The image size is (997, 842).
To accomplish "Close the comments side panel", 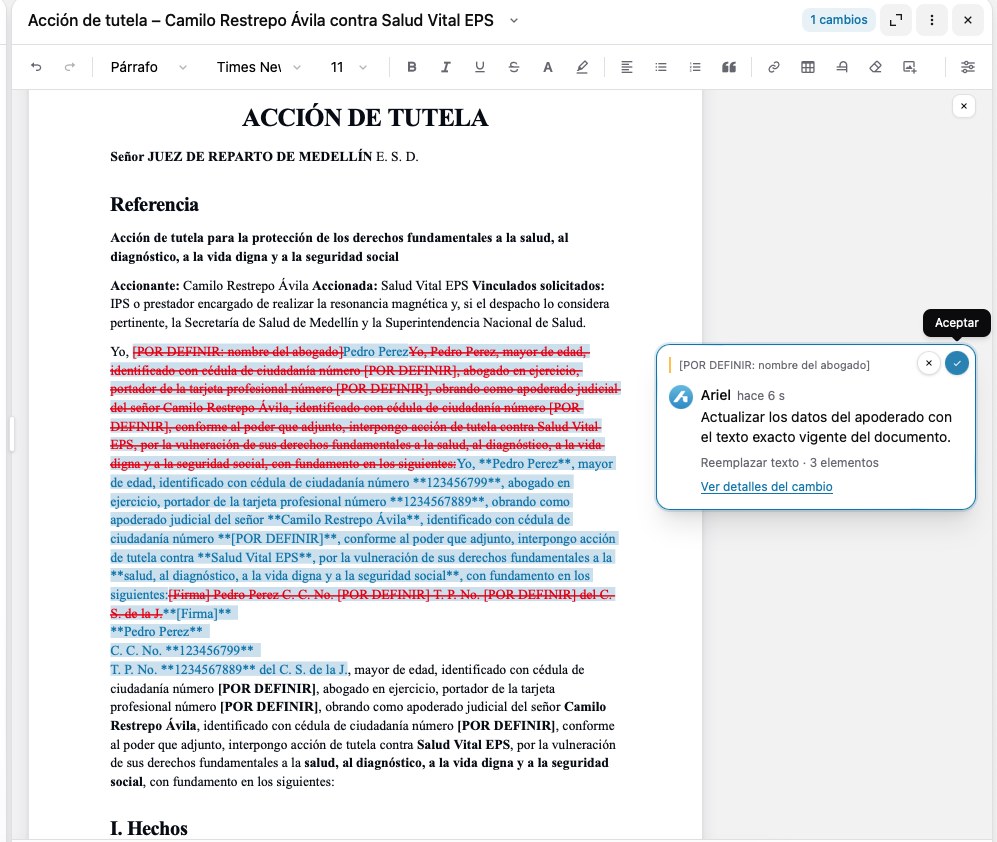I will [x=964, y=106].
